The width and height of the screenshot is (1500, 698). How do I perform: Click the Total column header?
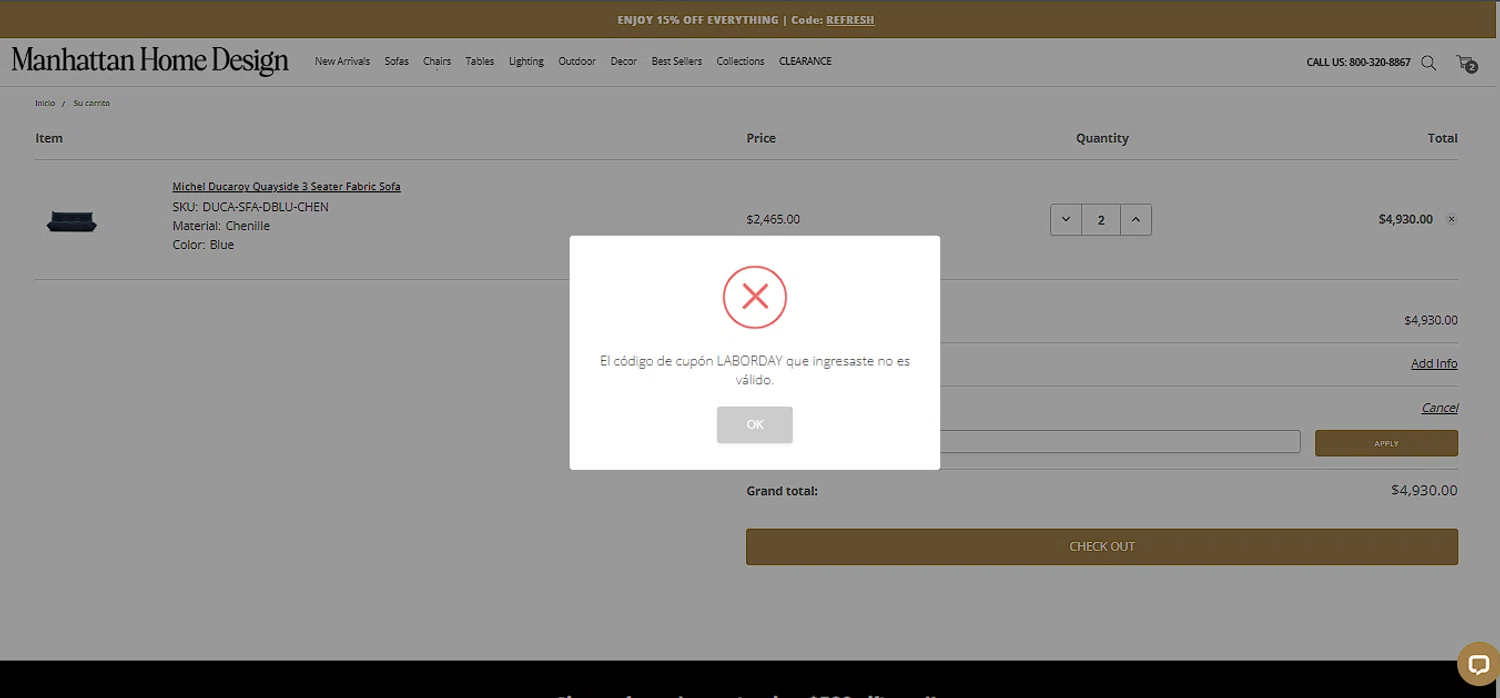(x=1442, y=138)
